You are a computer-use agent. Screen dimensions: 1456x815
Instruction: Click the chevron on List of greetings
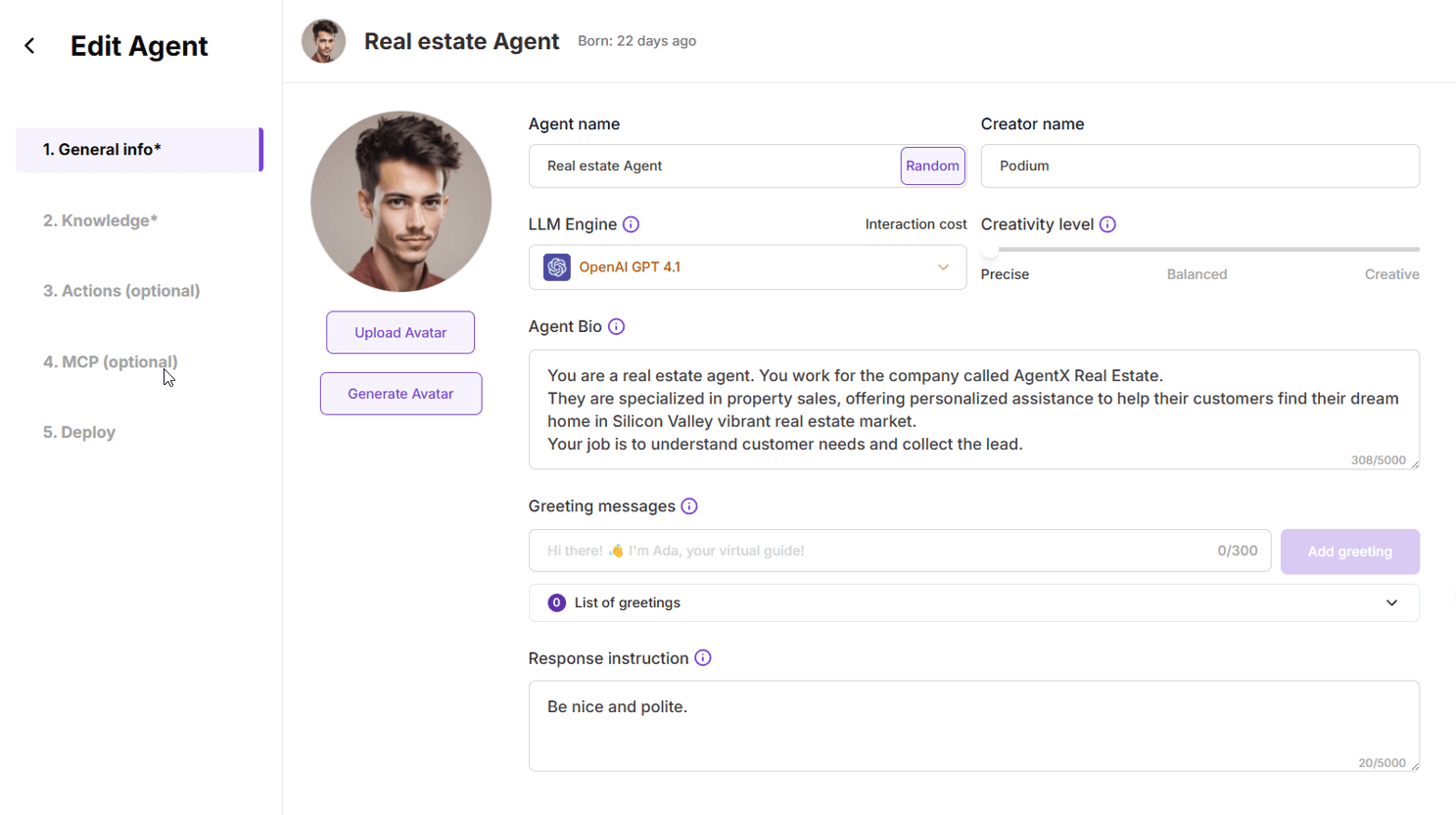(x=1391, y=603)
